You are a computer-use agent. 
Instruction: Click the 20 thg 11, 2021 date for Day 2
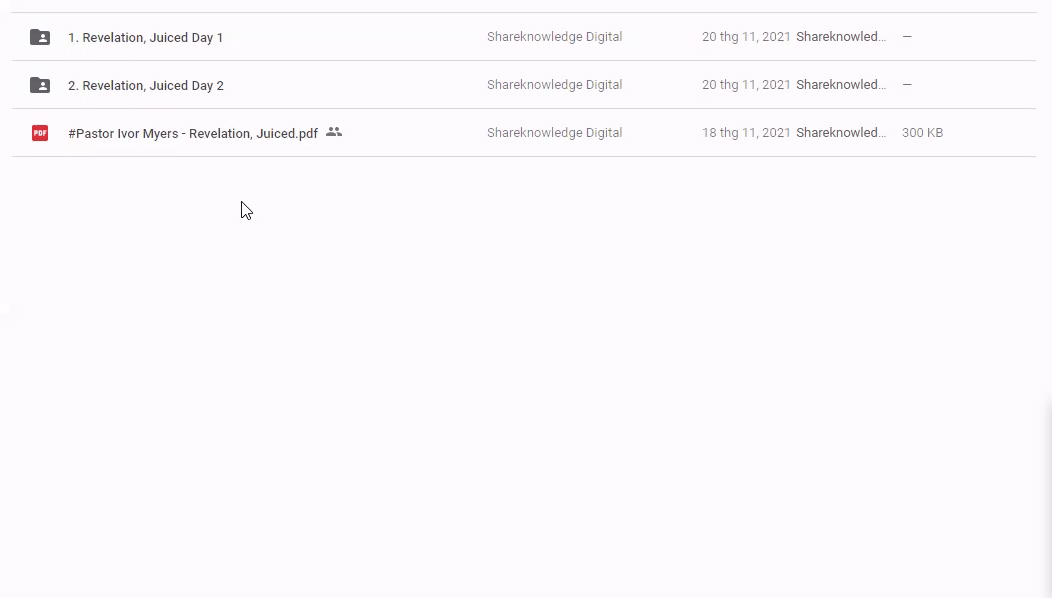pos(745,85)
